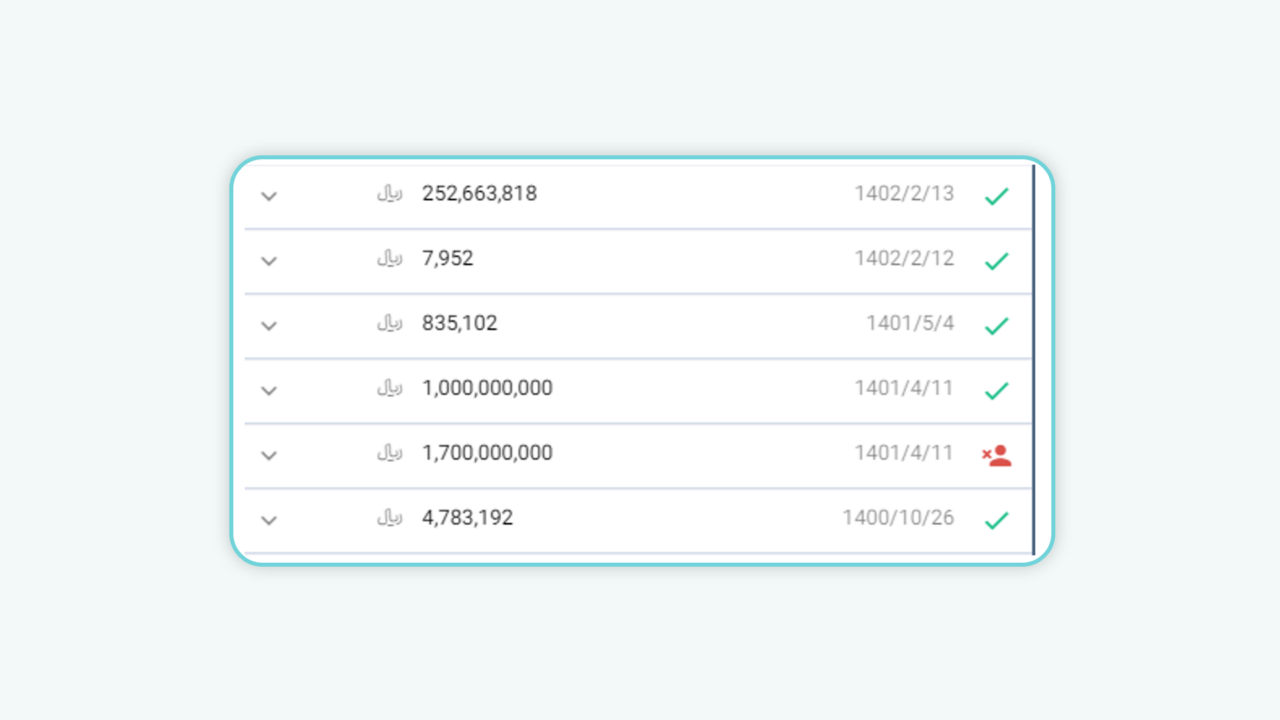Image resolution: width=1280 pixels, height=720 pixels.
Task: Select the amount 252,663,818
Action: pyautogui.click(x=479, y=194)
